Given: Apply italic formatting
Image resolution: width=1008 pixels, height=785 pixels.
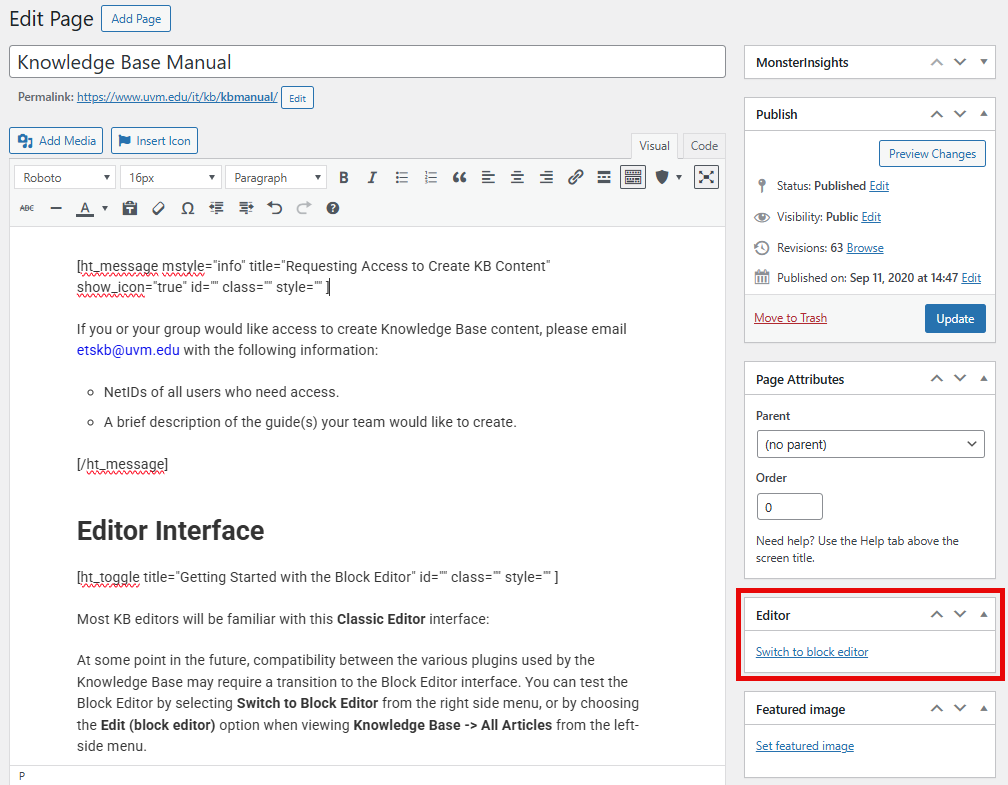Looking at the screenshot, I should tap(372, 177).
